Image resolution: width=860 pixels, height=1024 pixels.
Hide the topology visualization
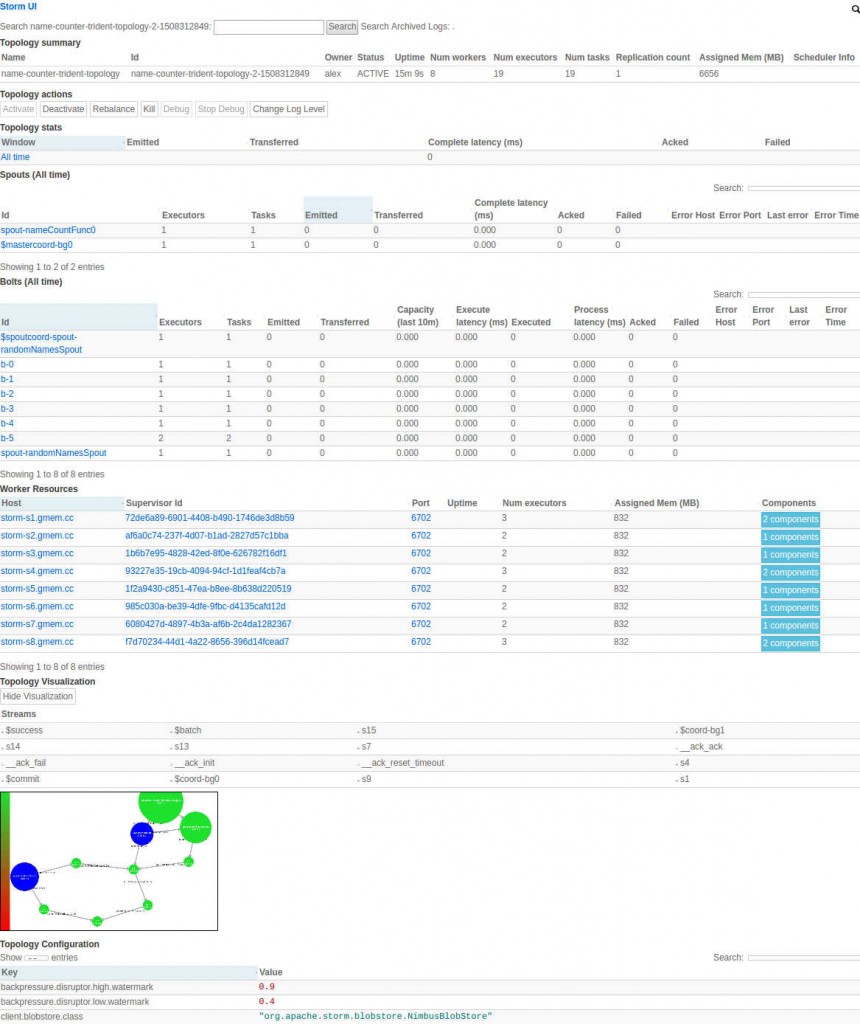(x=38, y=695)
